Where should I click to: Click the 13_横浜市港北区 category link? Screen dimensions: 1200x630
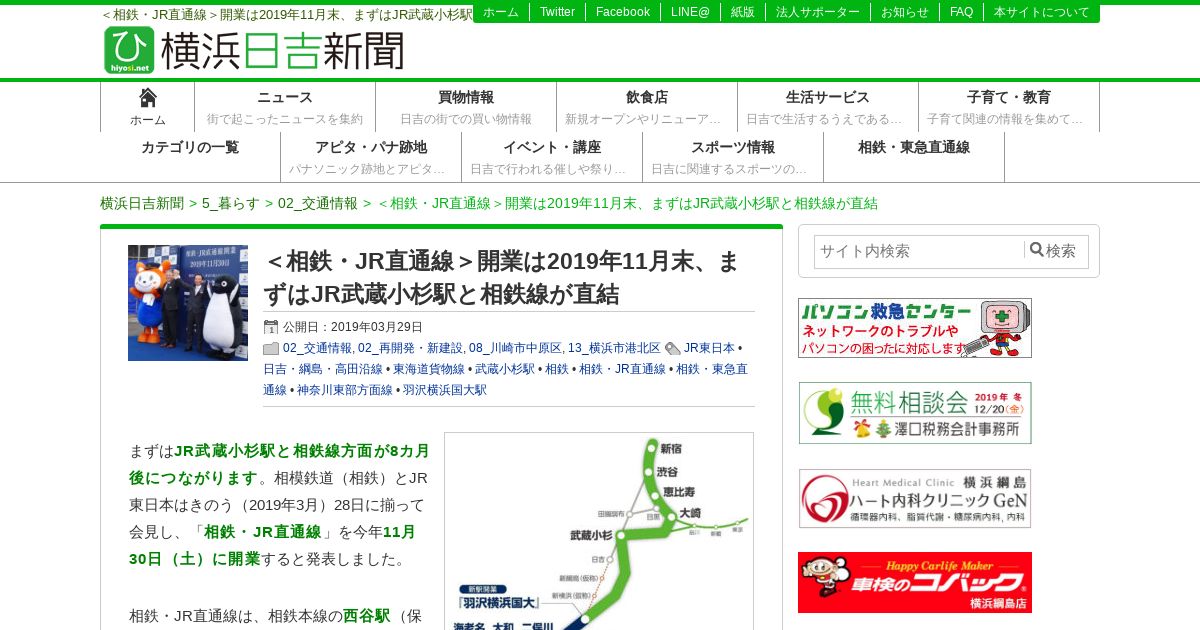point(614,348)
